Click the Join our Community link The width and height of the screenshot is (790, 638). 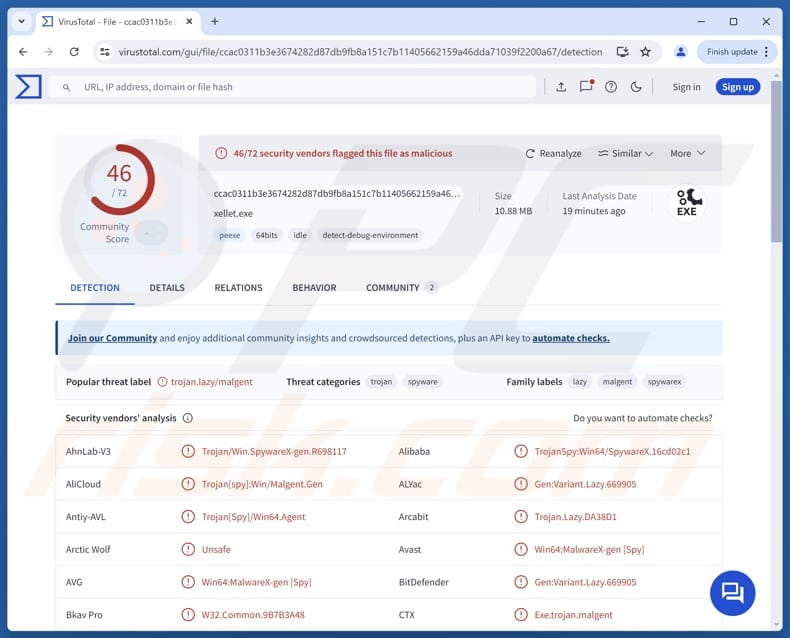pos(112,338)
